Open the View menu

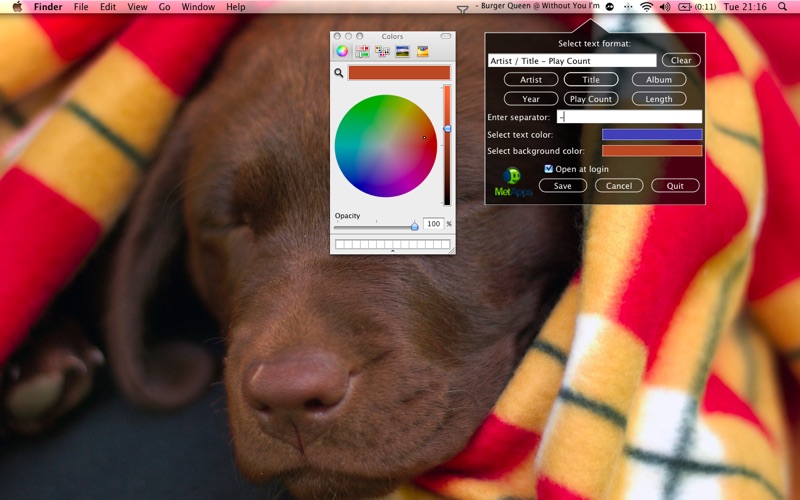137,7
